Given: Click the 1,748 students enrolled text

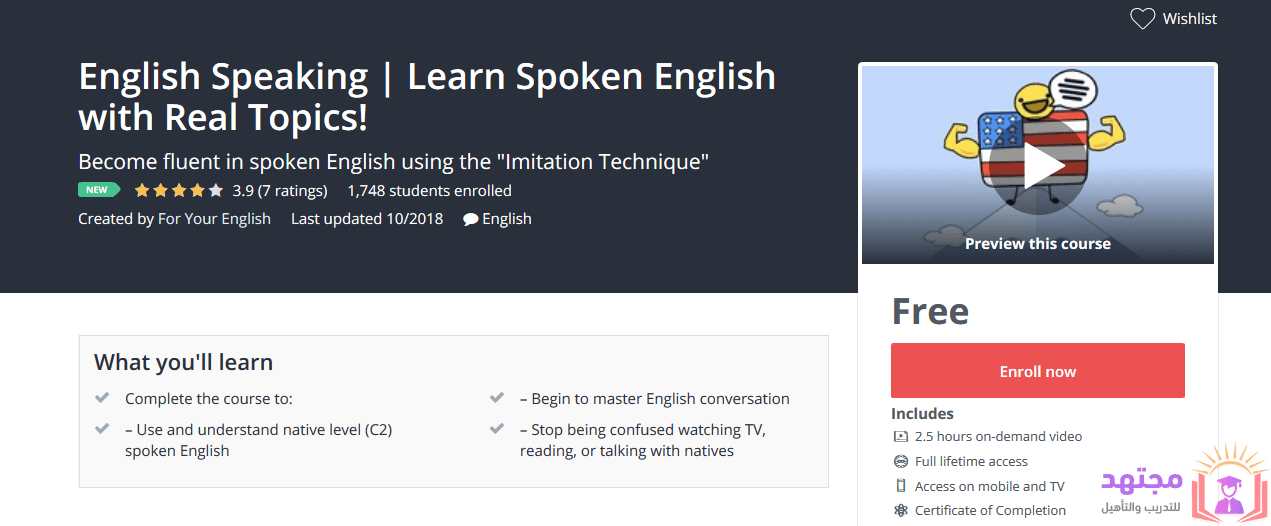Looking at the screenshot, I should [429, 191].
